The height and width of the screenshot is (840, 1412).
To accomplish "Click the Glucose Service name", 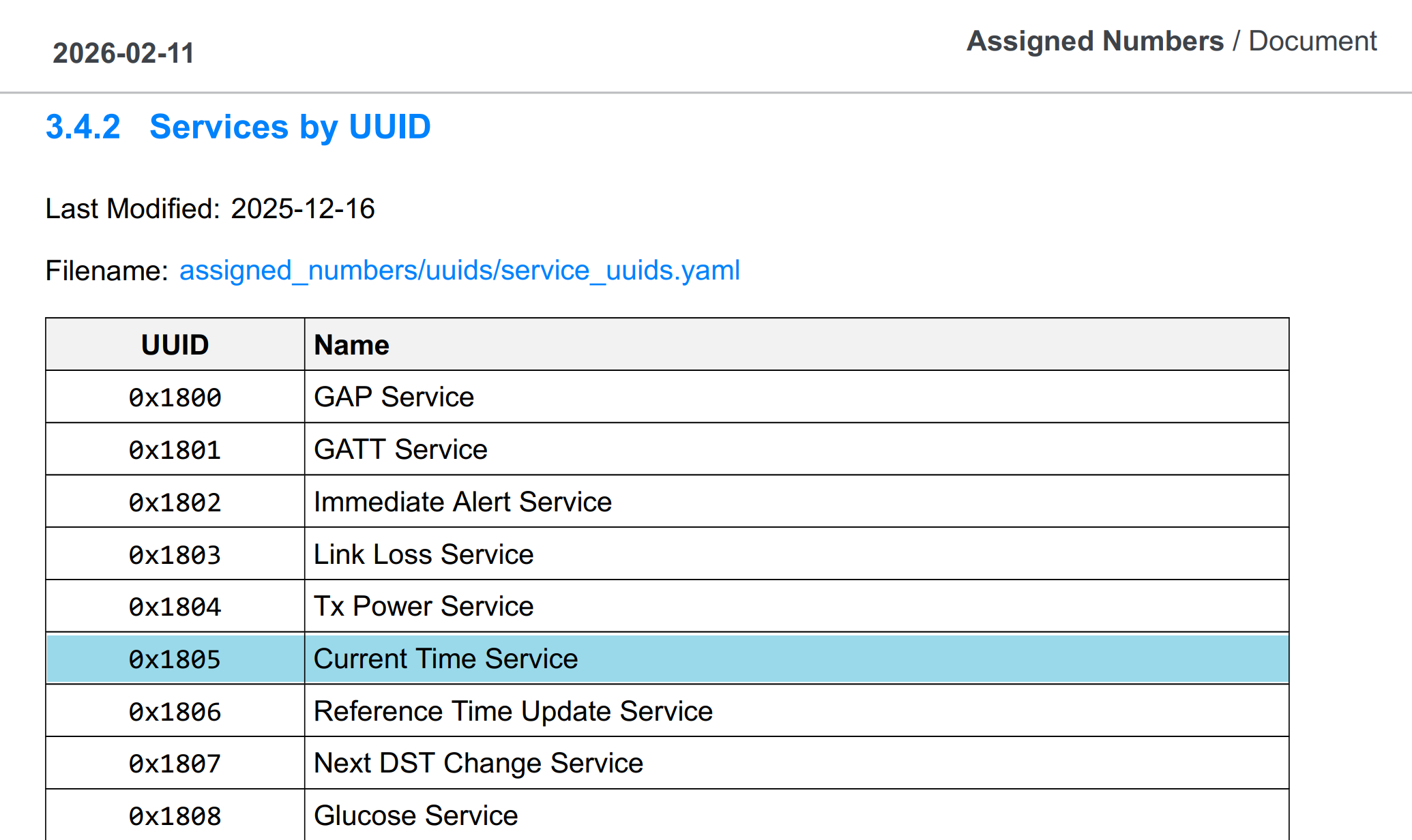I will tap(415, 815).
